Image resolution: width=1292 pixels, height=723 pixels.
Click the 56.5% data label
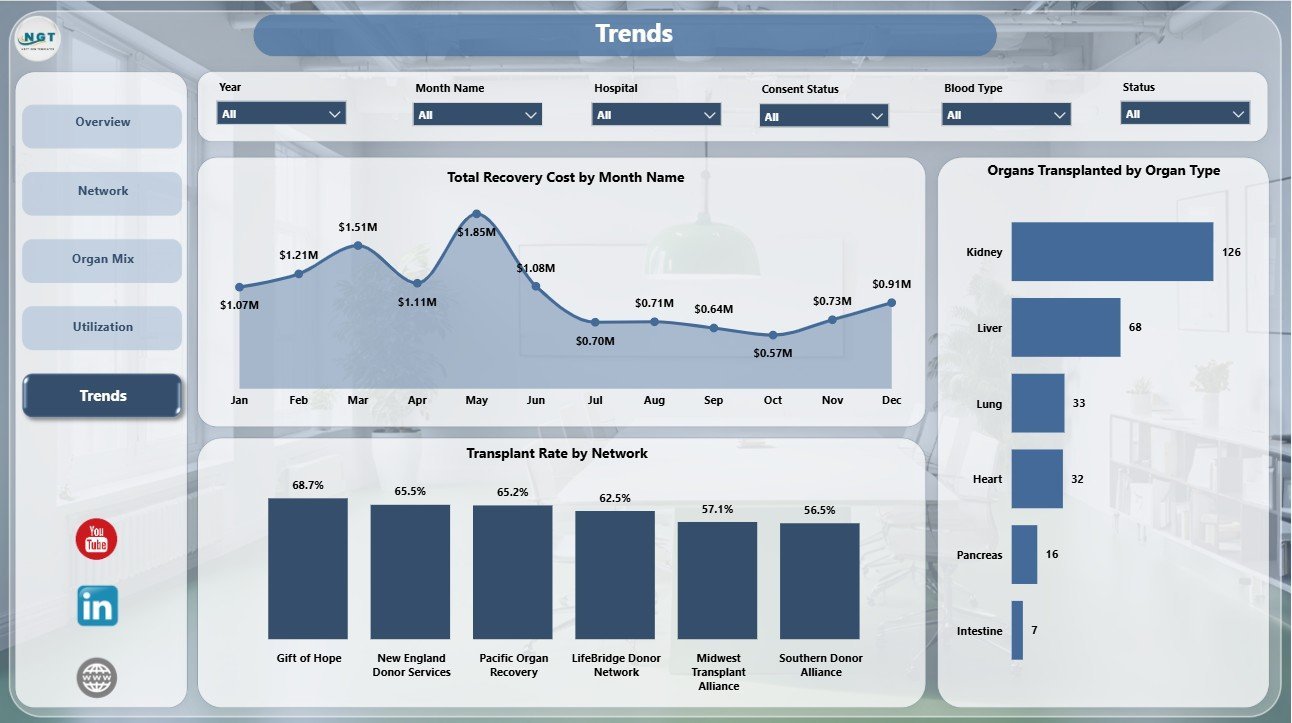(x=820, y=510)
